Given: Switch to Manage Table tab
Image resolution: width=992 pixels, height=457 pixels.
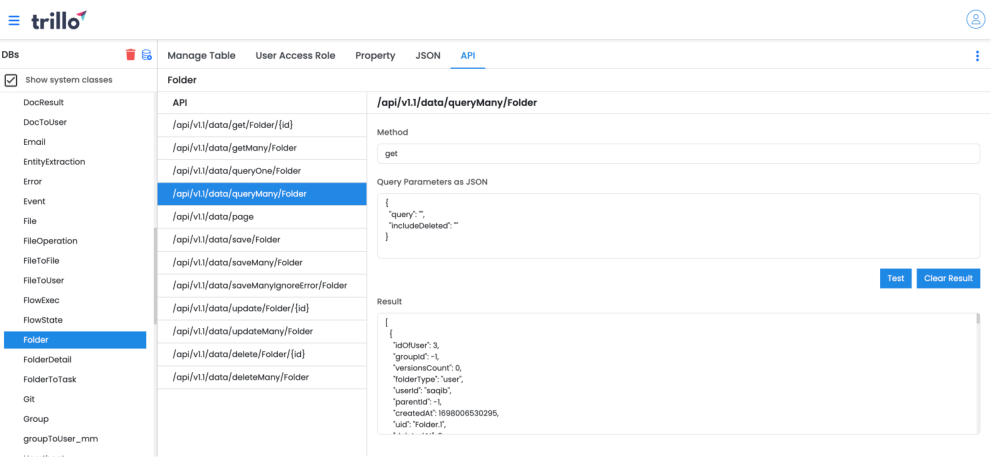Looking at the screenshot, I should (x=201, y=56).
